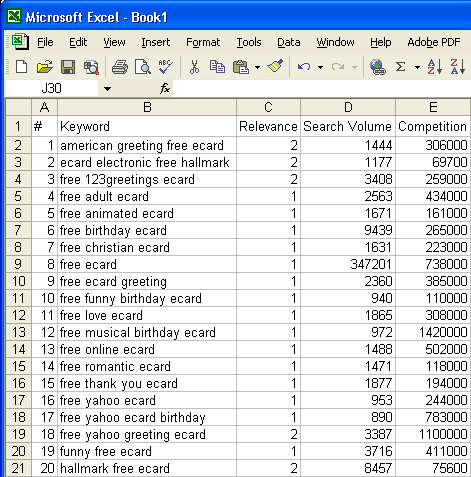This screenshot has width=471, height=477.
Task: Select column A header
Action: click(x=45, y=107)
